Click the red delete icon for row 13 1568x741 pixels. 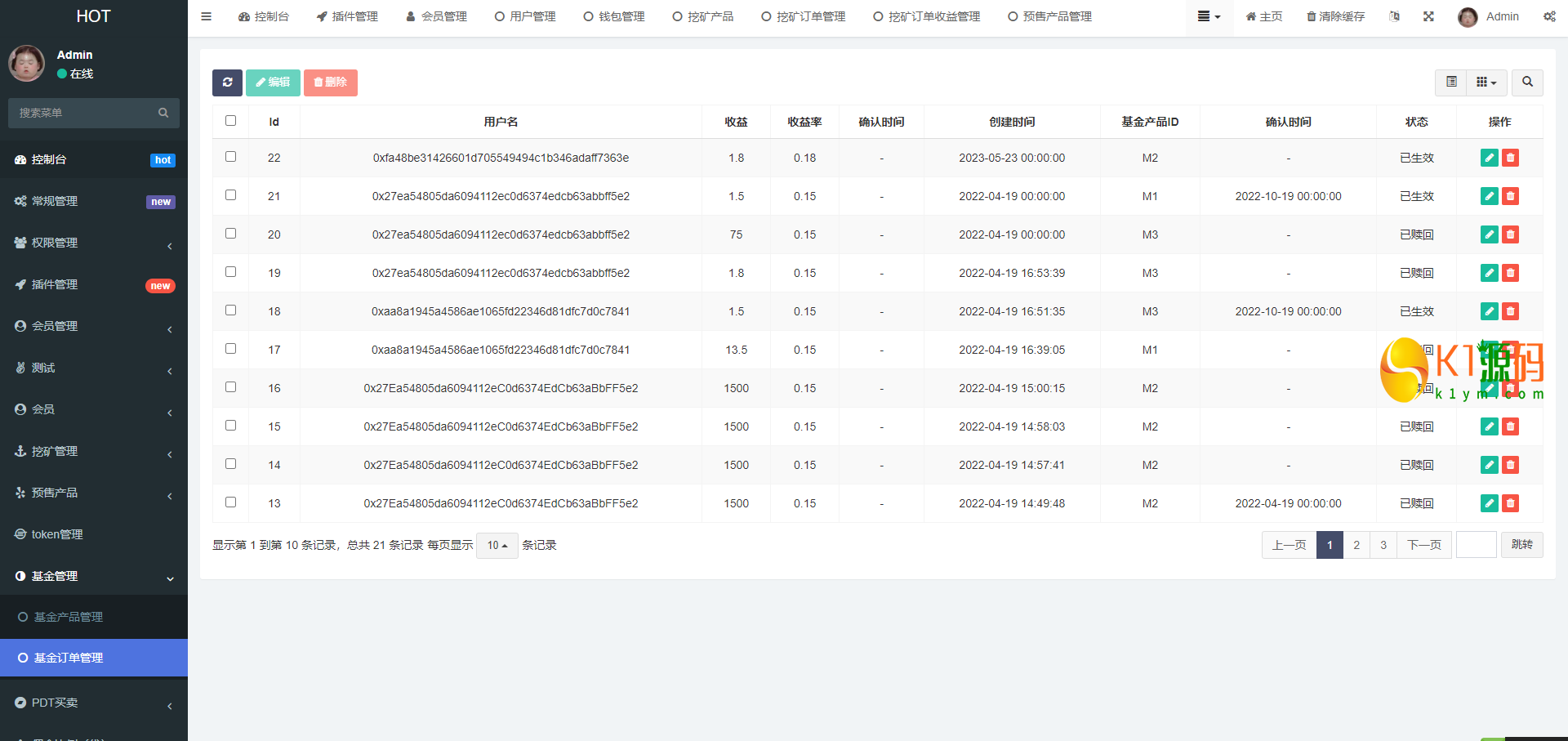1510,503
